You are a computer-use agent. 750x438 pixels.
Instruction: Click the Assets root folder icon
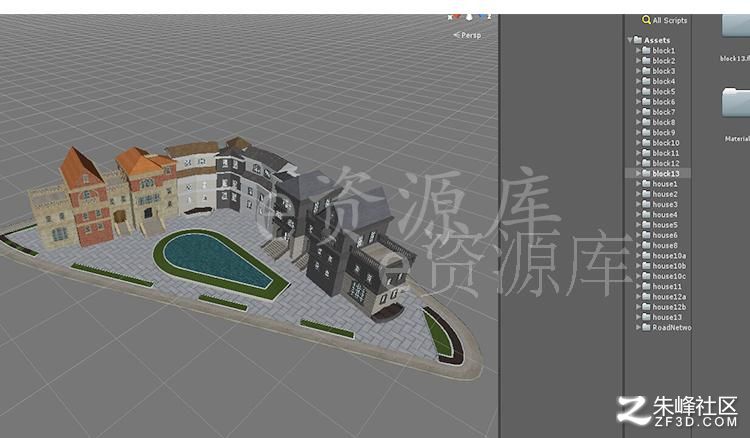pyautogui.click(x=638, y=40)
